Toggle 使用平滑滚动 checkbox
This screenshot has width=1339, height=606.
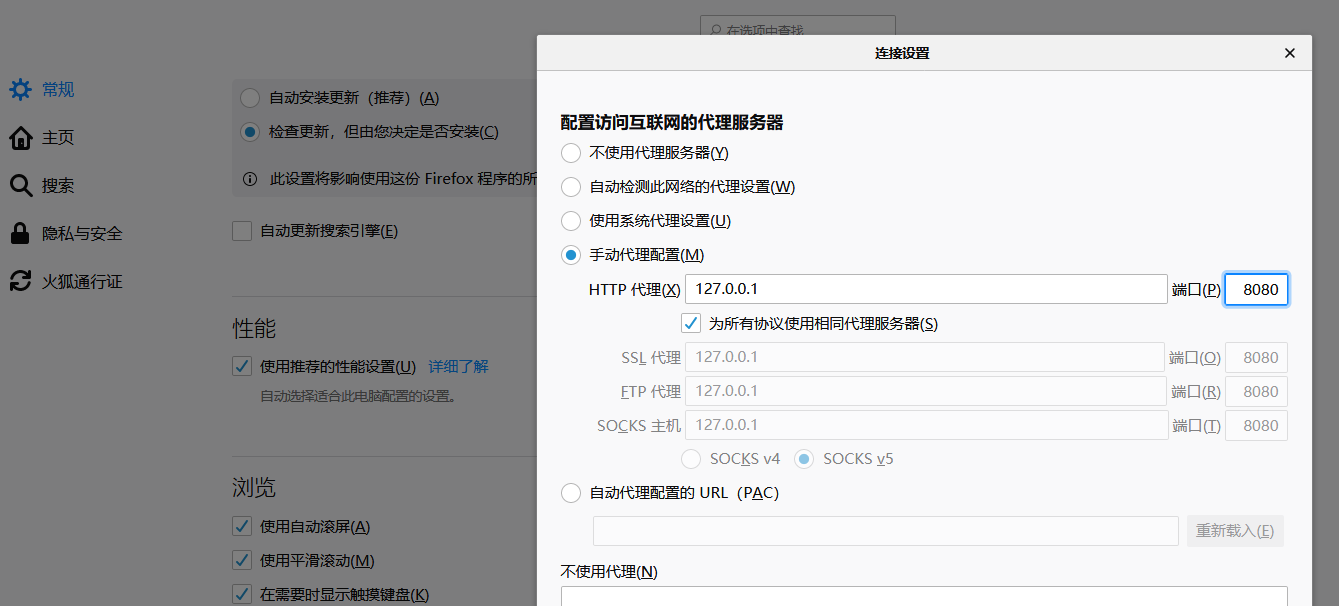242,560
